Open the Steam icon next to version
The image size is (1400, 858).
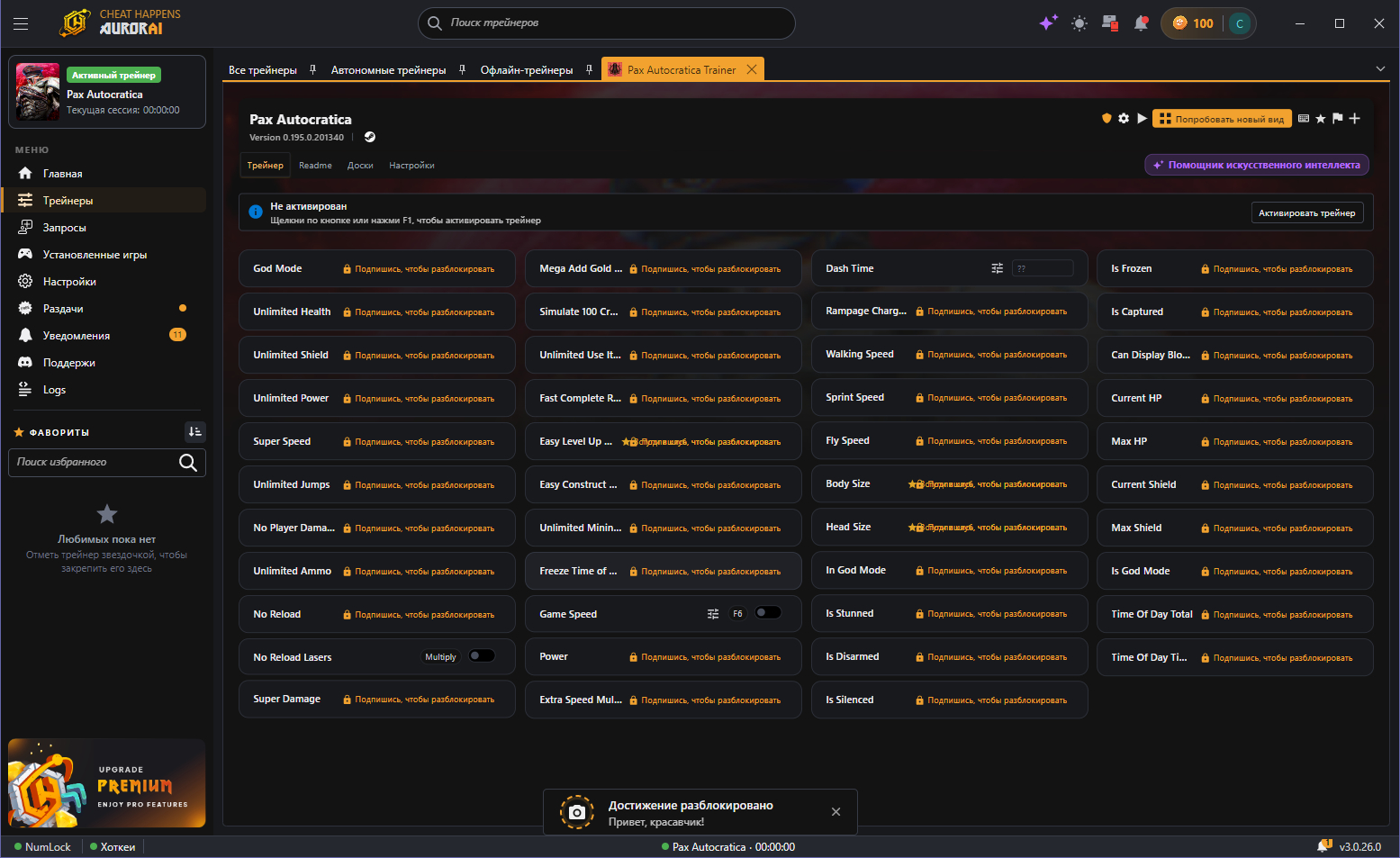(370, 137)
